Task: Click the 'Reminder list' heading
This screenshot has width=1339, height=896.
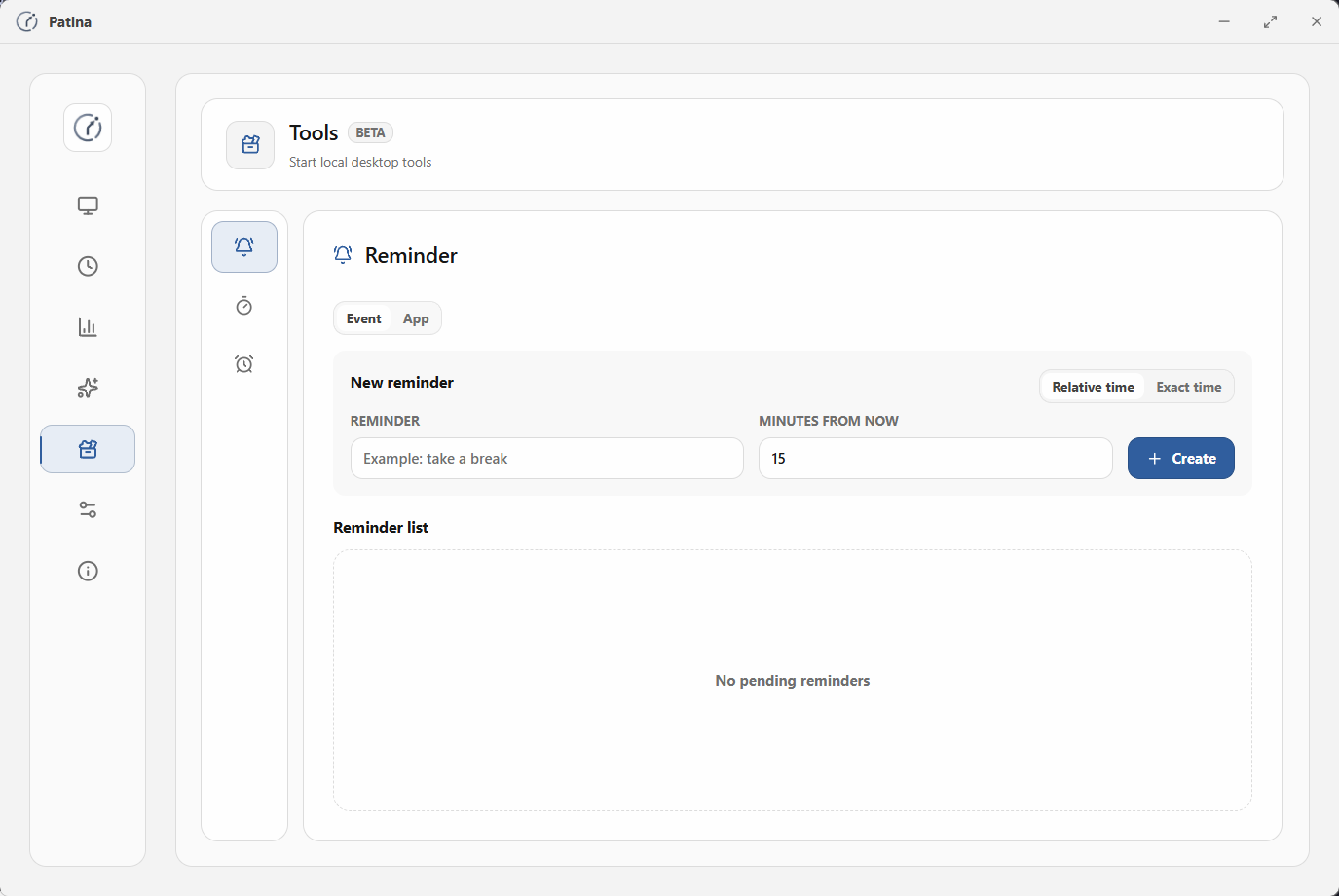Action: point(381,527)
